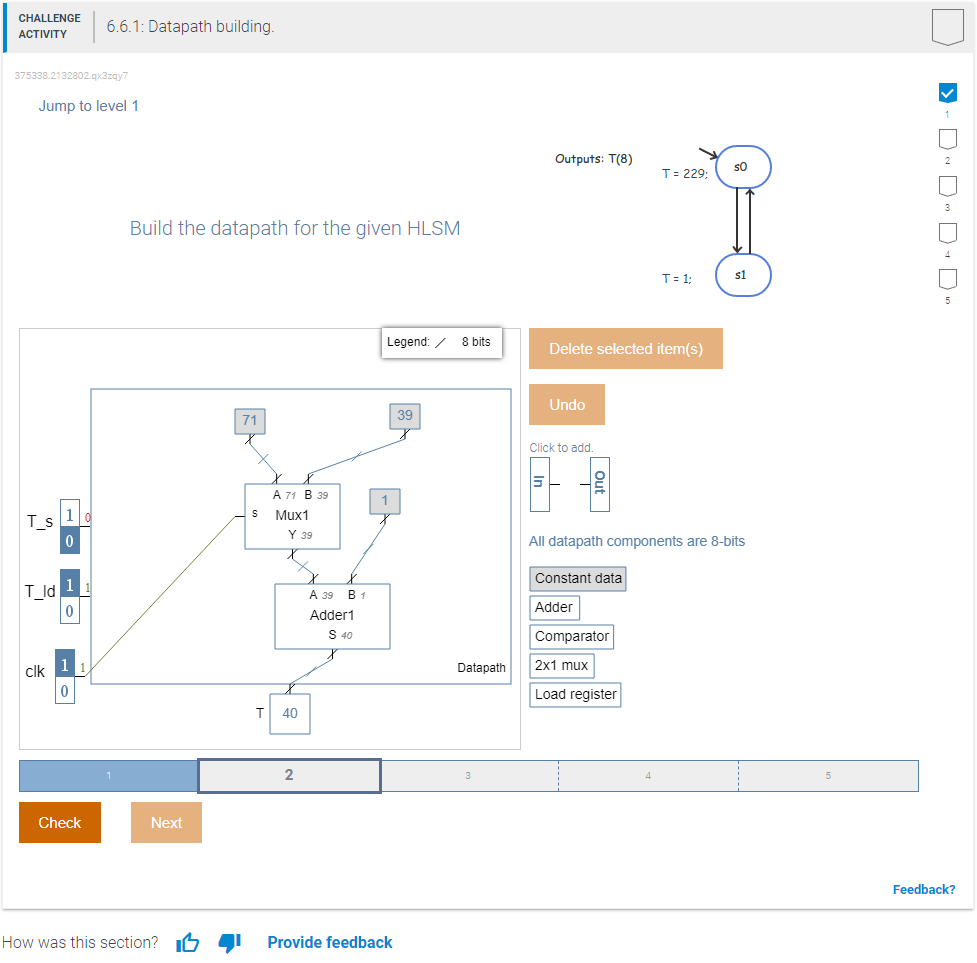Set the T_ld input to 0
The width and height of the screenshot is (977, 963).
pos(69,611)
